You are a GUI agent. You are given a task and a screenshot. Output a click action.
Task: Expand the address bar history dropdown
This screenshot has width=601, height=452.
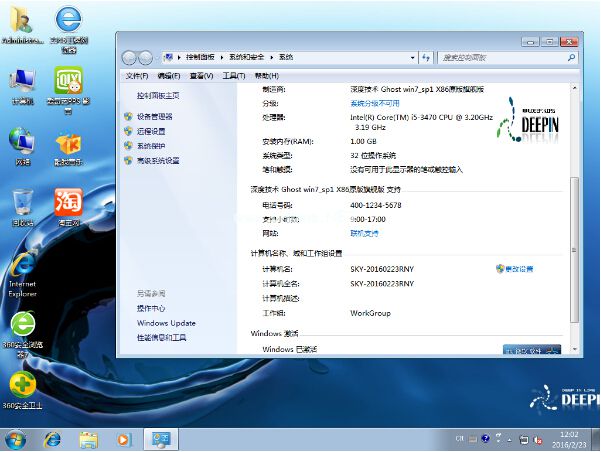pos(412,58)
